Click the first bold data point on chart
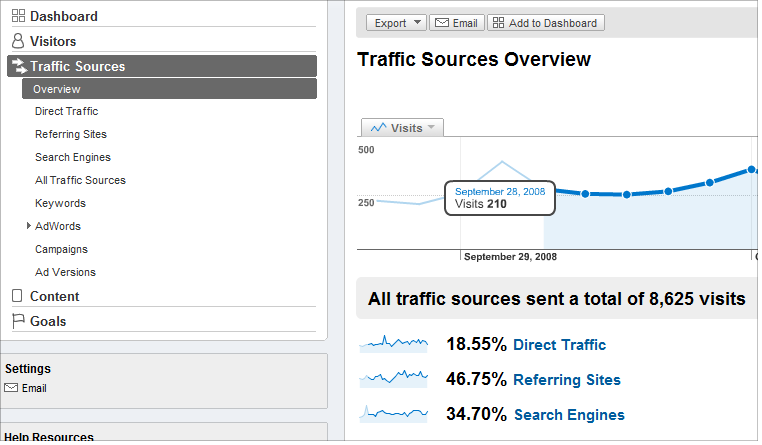This screenshot has width=762, height=445. click(585, 194)
